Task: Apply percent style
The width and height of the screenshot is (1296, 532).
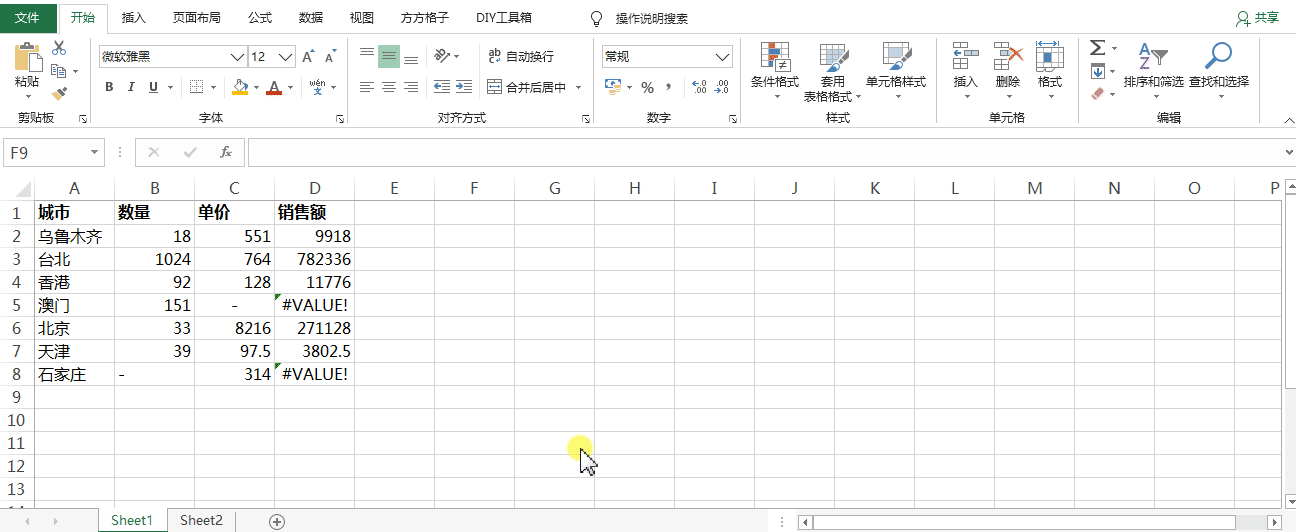Action: [647, 87]
